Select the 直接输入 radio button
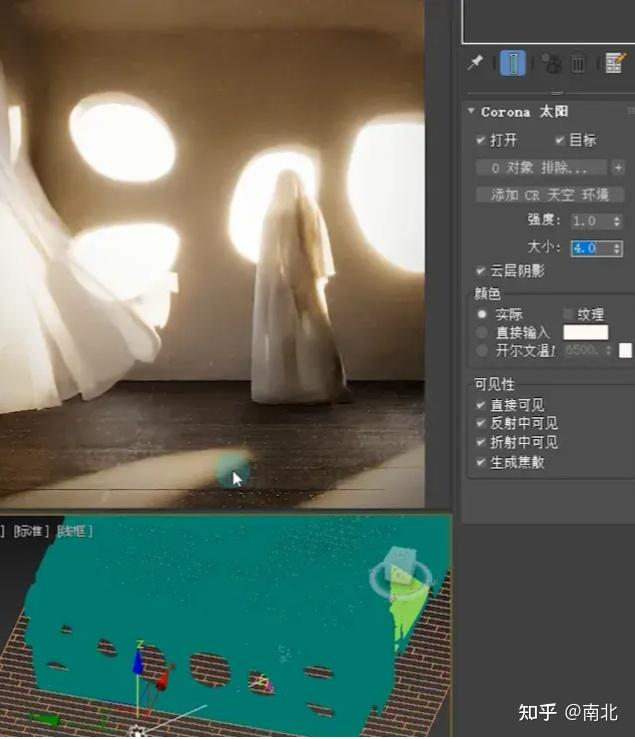The width and height of the screenshot is (635, 739). click(481, 333)
